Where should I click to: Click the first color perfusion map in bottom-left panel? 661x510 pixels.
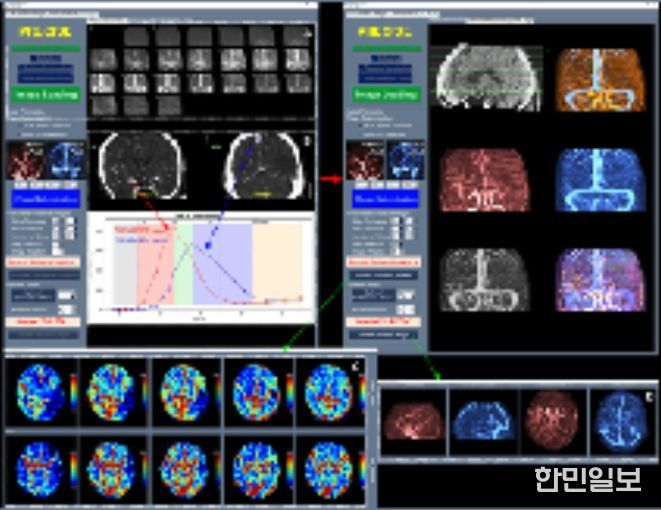[41, 390]
